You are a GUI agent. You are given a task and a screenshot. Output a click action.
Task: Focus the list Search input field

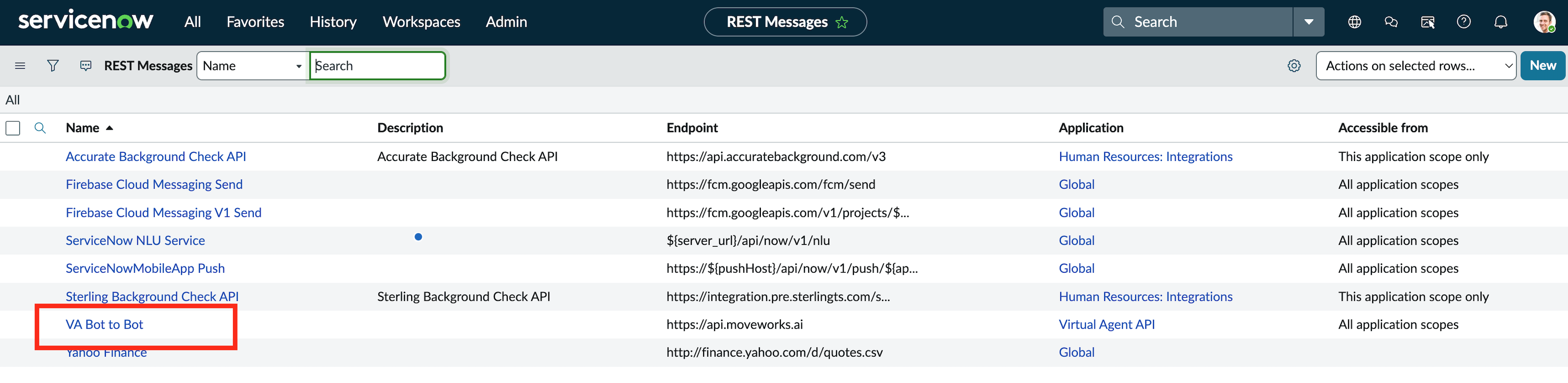click(x=377, y=66)
